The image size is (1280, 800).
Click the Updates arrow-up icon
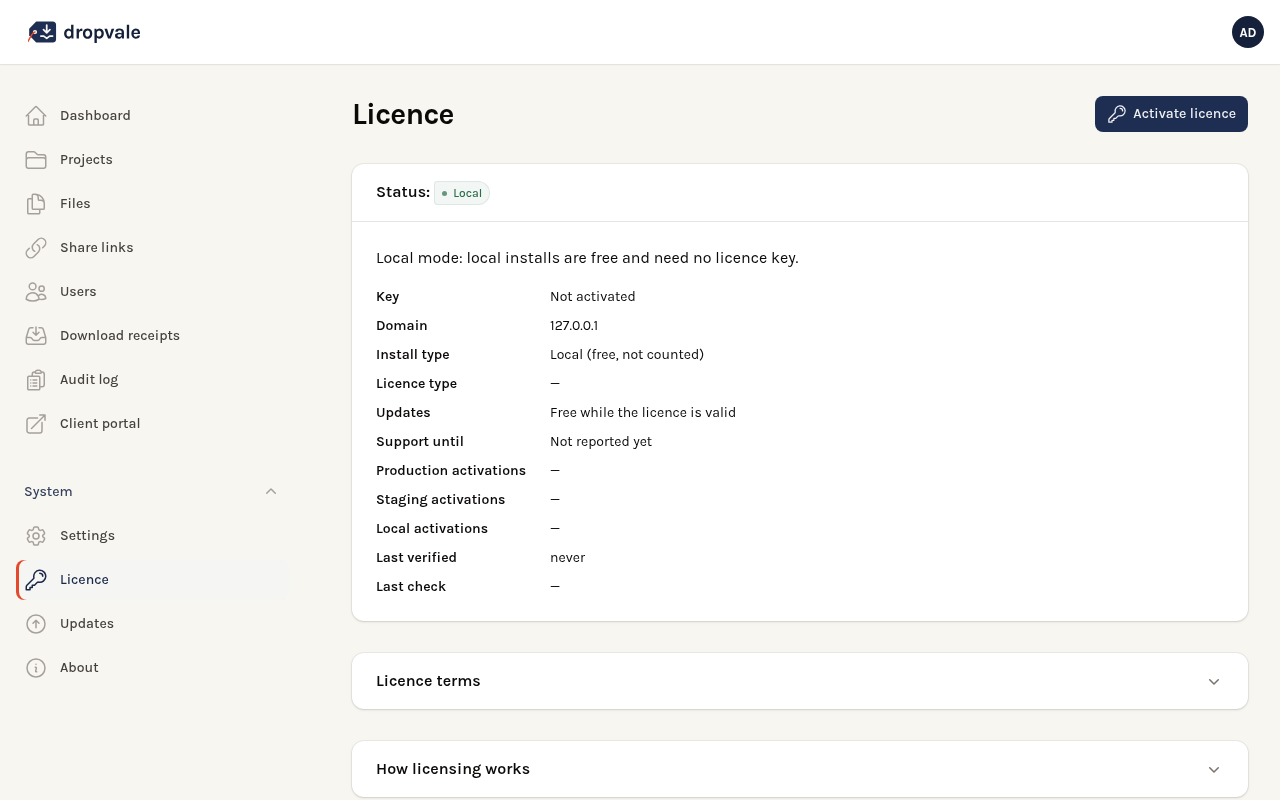[x=36, y=624]
